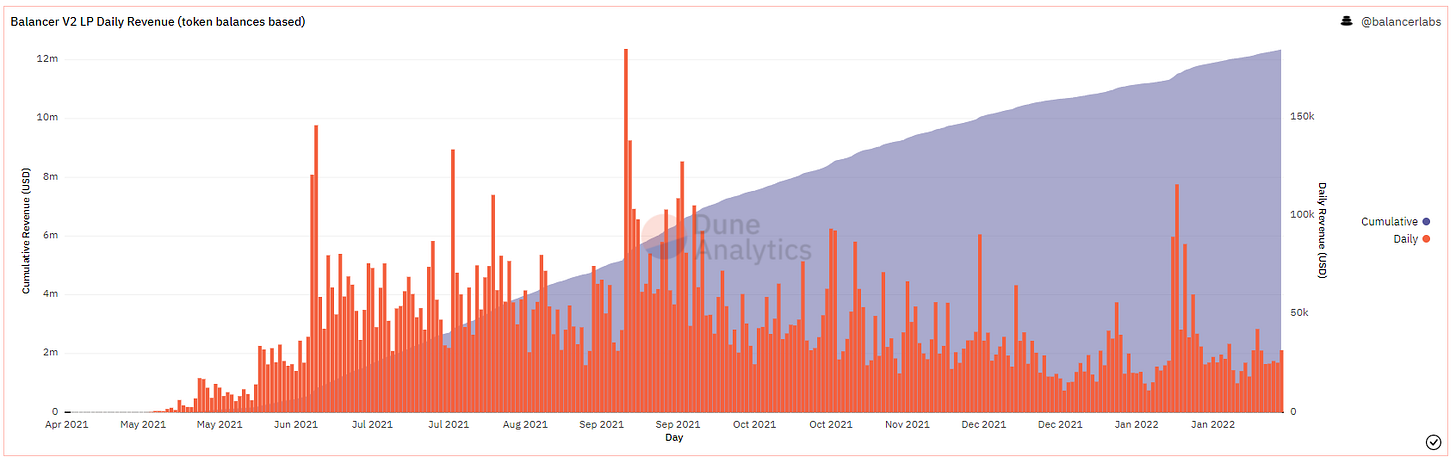
Task: Click the Dec 2021 x-axis label furthest right
Action: [x=1060, y=425]
